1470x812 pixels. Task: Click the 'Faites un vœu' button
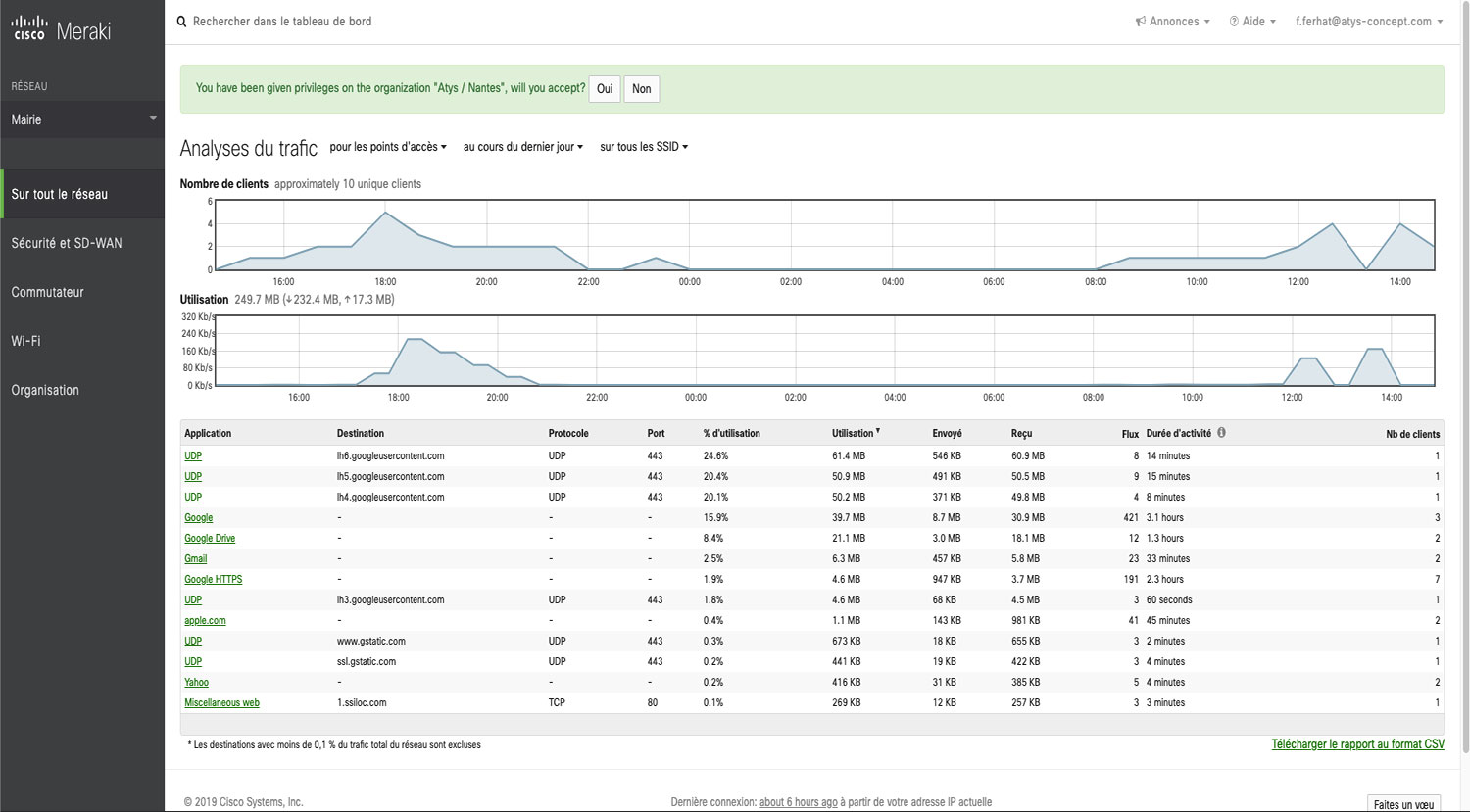click(x=1403, y=804)
